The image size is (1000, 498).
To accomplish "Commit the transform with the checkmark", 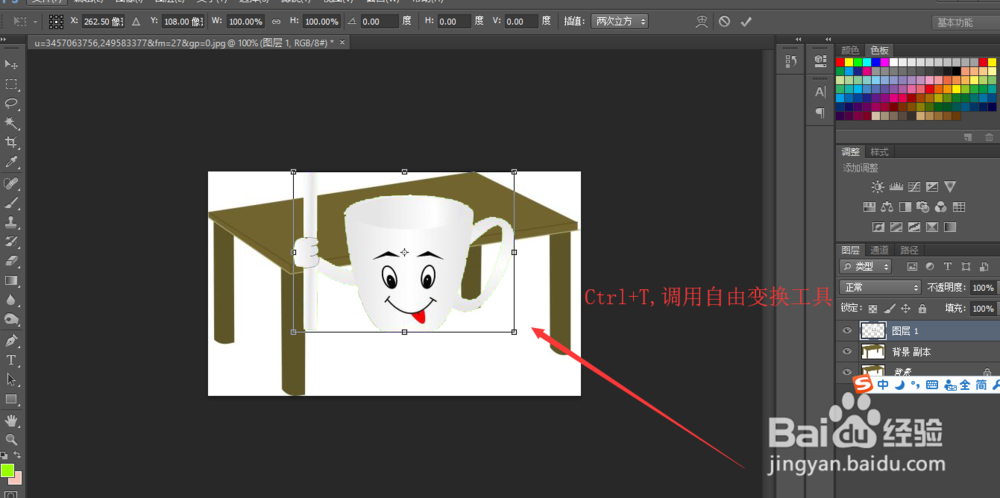I will coord(746,22).
